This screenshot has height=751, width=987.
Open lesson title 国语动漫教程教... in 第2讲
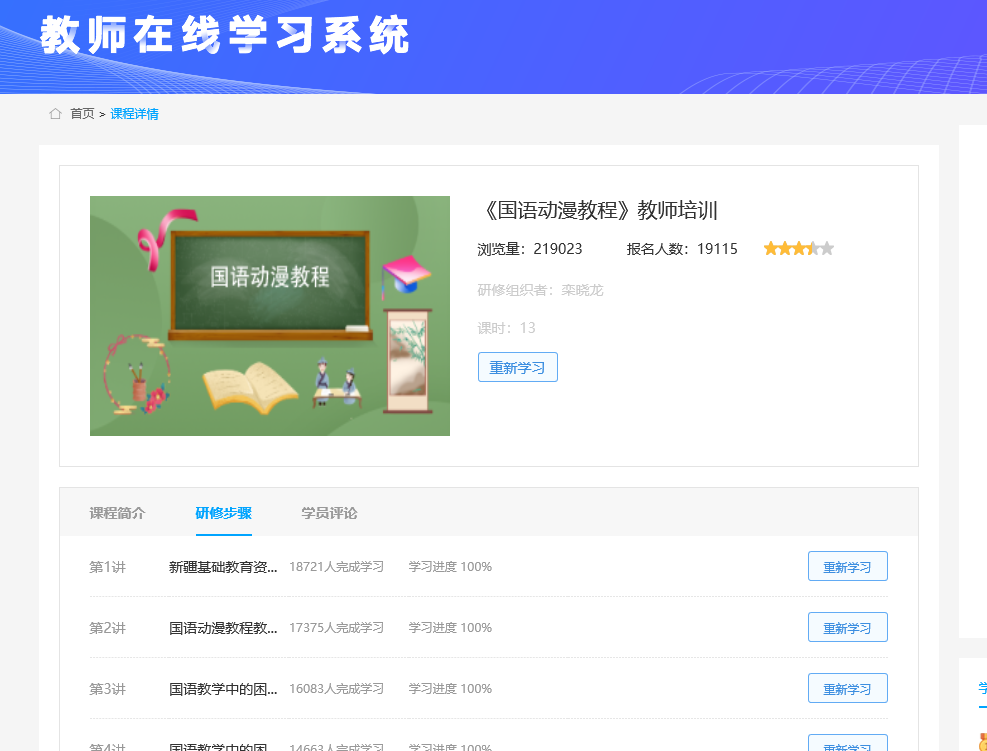[x=223, y=628]
